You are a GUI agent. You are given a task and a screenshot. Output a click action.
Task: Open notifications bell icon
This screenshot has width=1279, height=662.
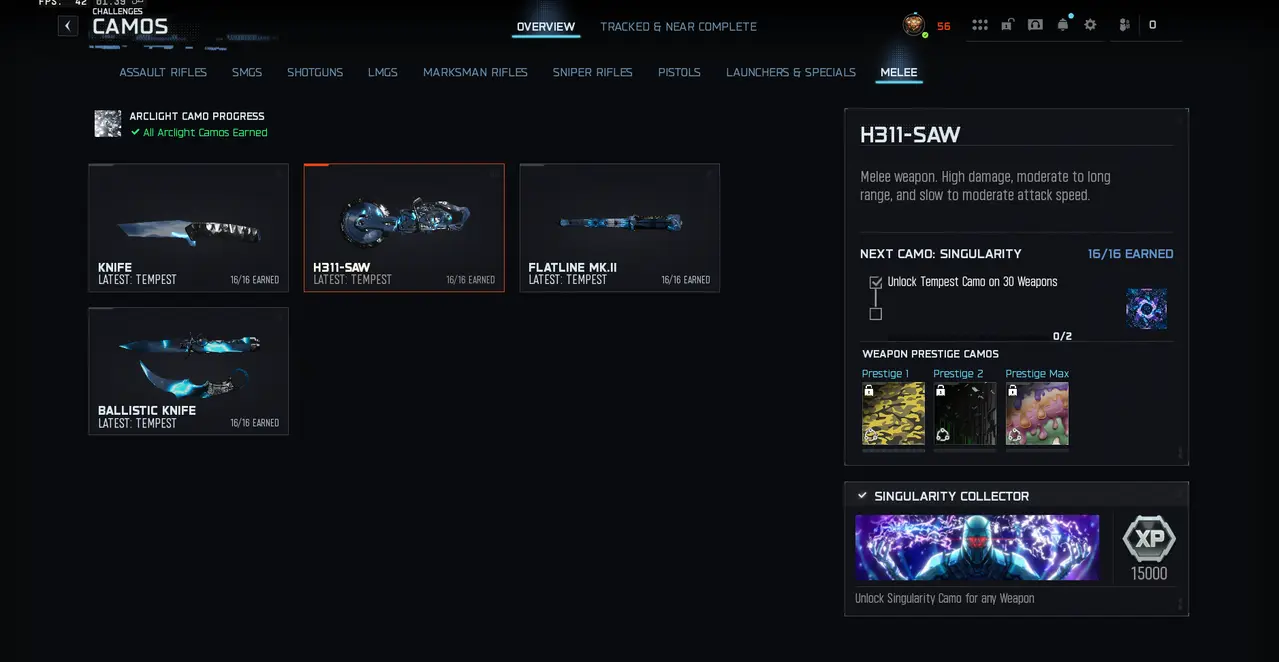(1063, 25)
